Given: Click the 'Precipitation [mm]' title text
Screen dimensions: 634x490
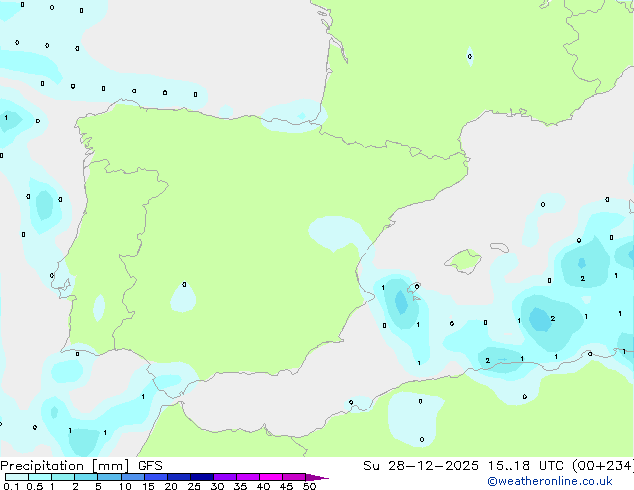Looking at the screenshot, I should click(x=64, y=466).
